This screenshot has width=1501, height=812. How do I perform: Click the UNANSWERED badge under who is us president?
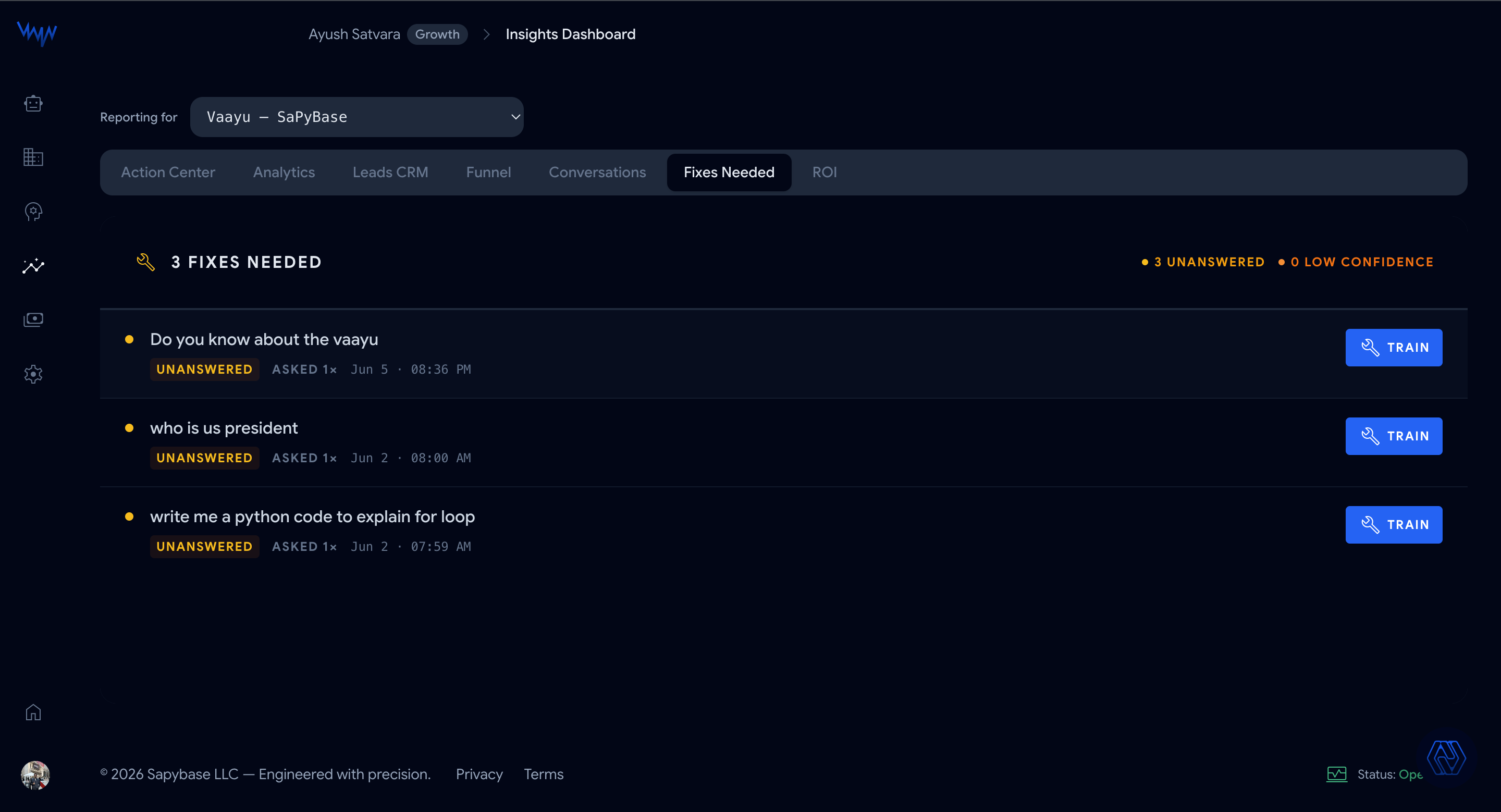pos(204,458)
